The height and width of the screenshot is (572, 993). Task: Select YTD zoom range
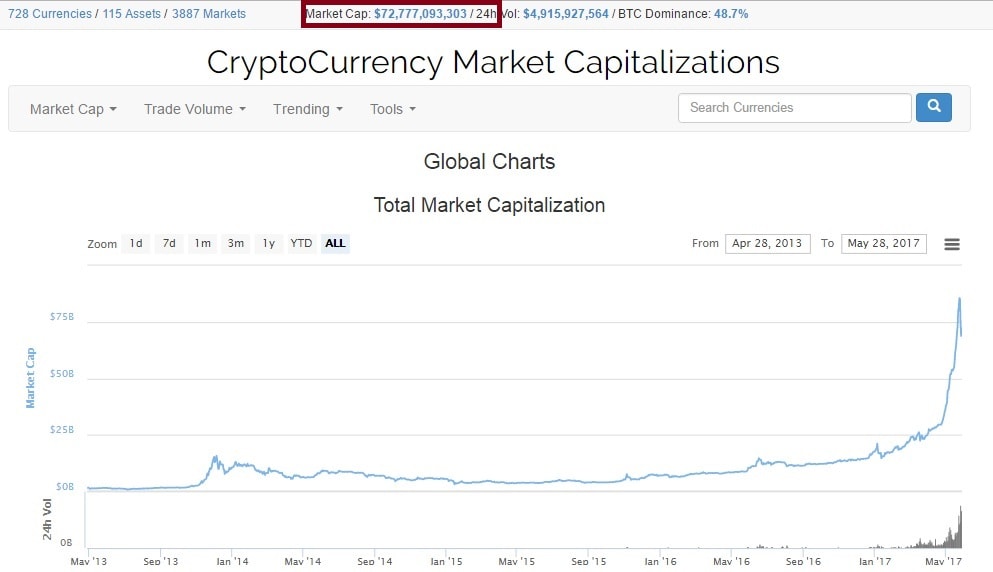pos(301,243)
